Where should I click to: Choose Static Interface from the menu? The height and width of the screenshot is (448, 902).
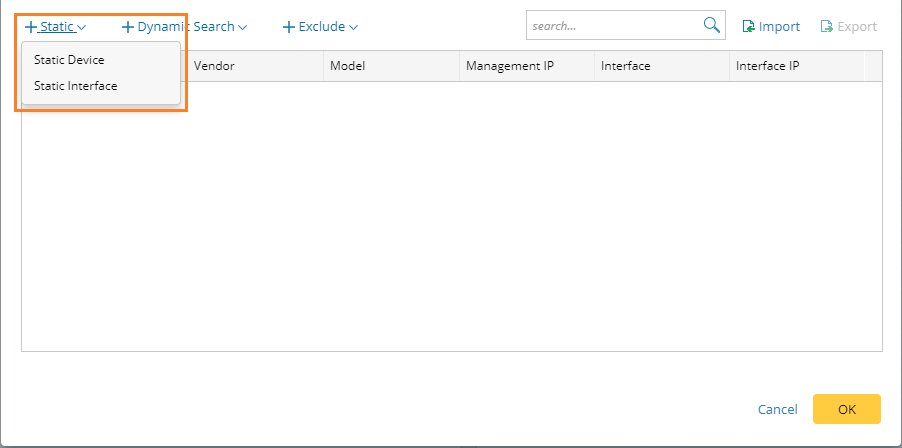[x=75, y=86]
